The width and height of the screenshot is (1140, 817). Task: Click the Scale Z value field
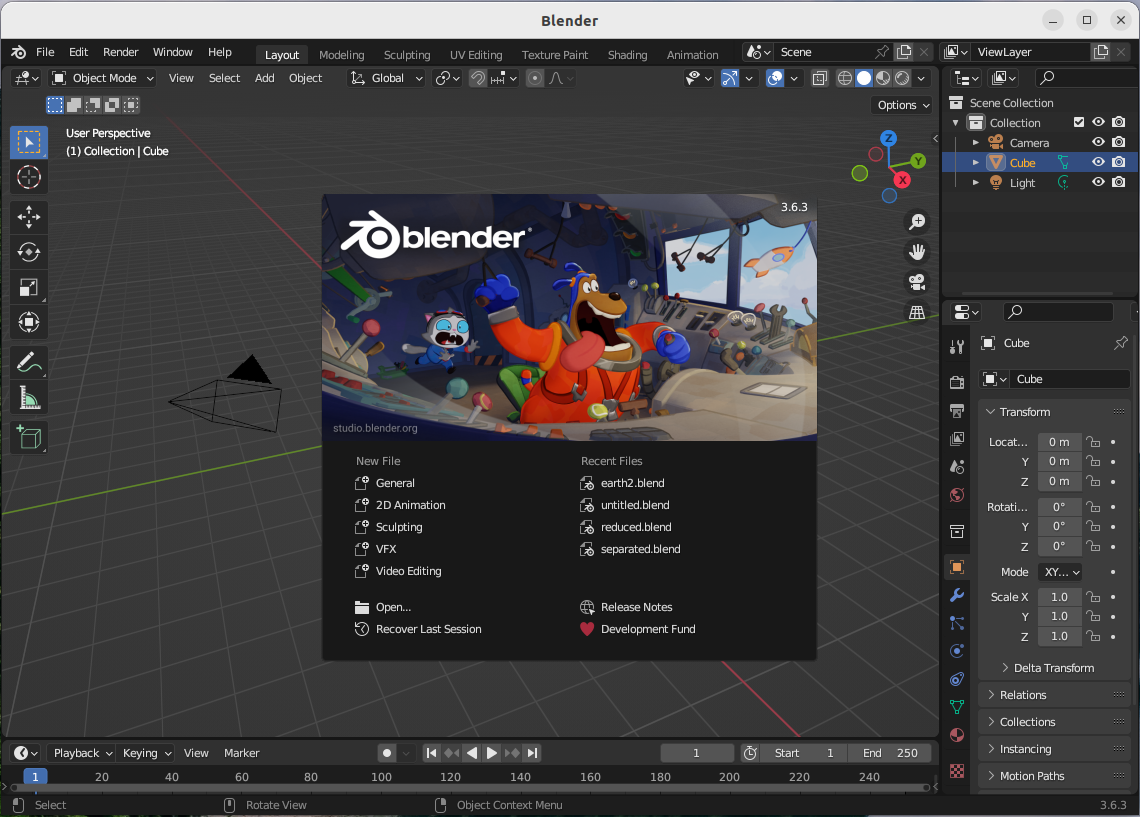pos(1059,636)
